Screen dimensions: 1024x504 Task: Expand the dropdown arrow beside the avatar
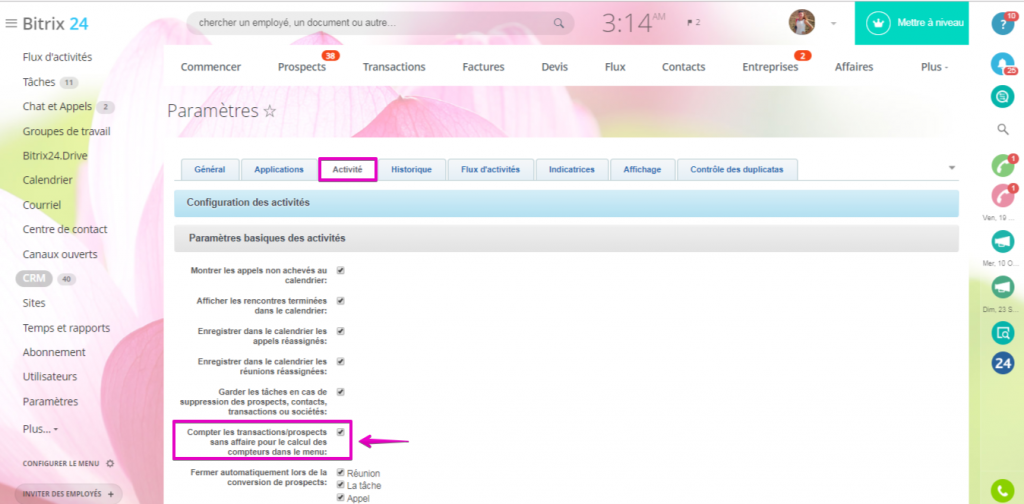coord(833,24)
